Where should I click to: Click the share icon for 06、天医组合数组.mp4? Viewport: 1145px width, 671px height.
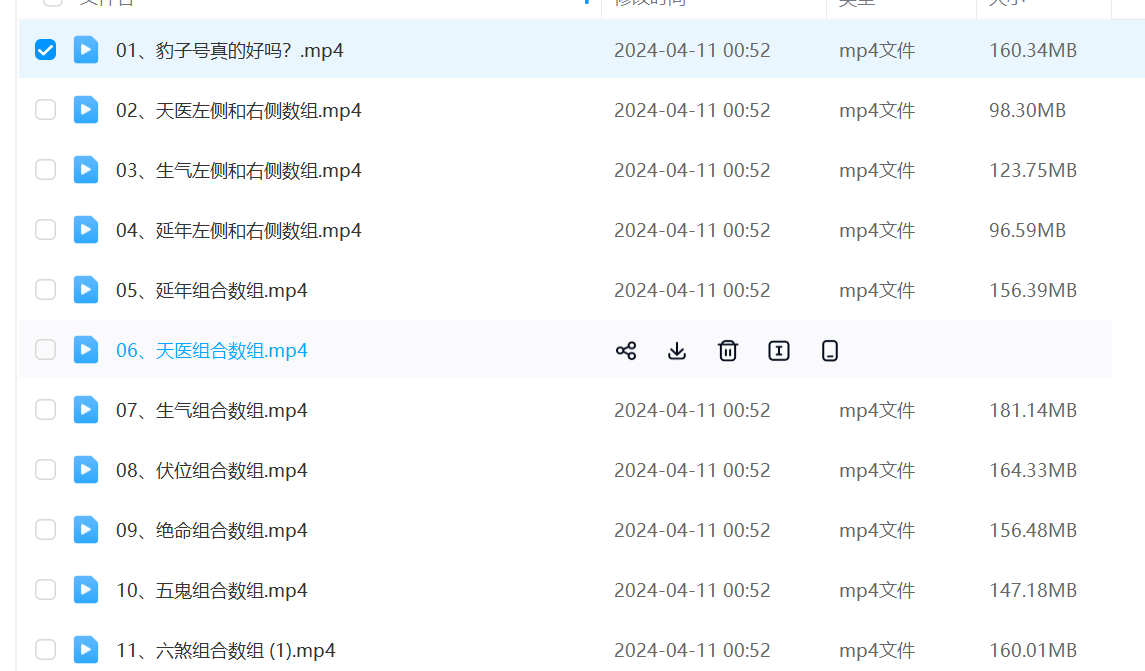coord(626,350)
